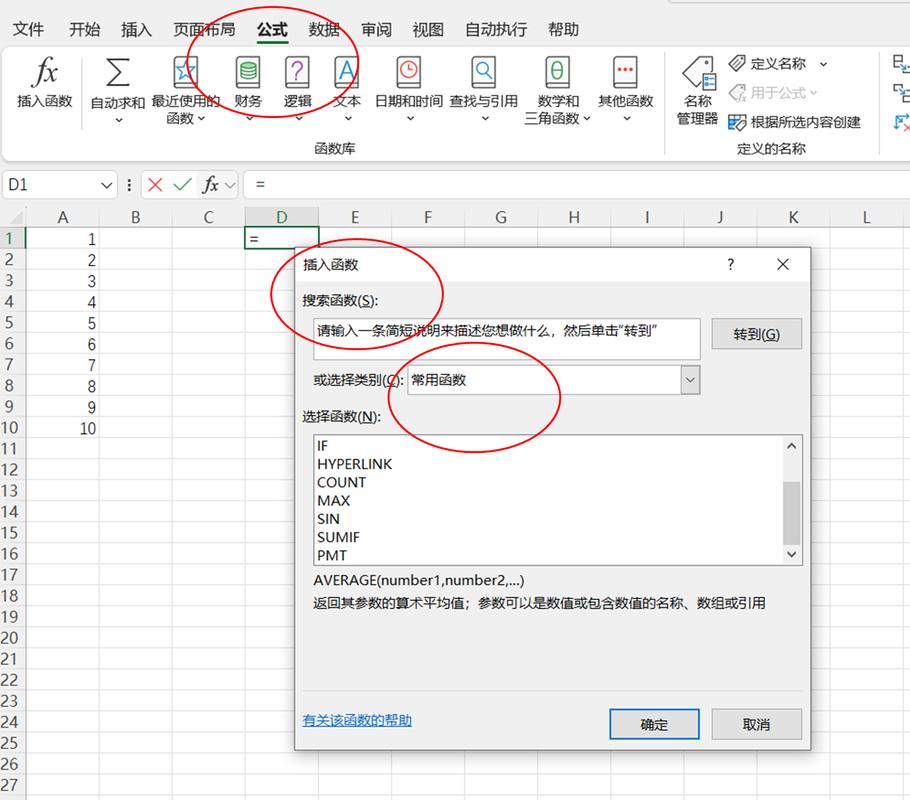Click the 自动求和 sigma icon
Image resolution: width=910 pixels, height=800 pixels.
(x=118, y=73)
